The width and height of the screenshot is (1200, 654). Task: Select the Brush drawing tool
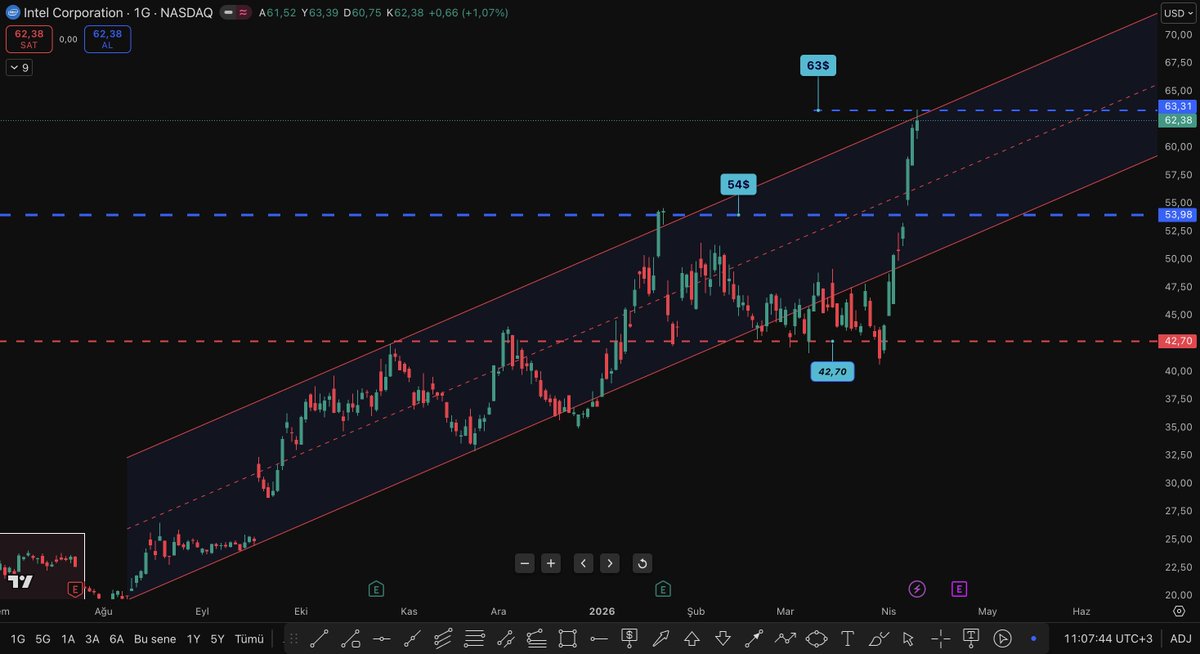pyautogui.click(x=880, y=638)
